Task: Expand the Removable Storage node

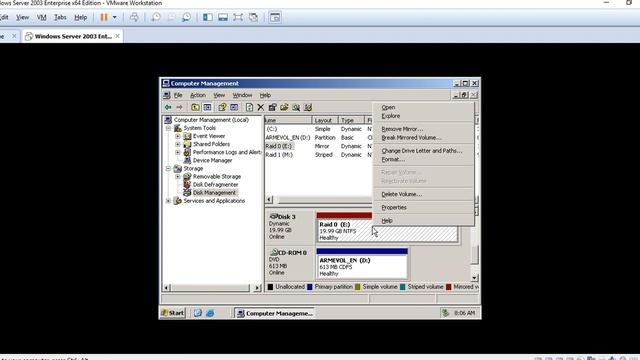Action: [178, 177]
